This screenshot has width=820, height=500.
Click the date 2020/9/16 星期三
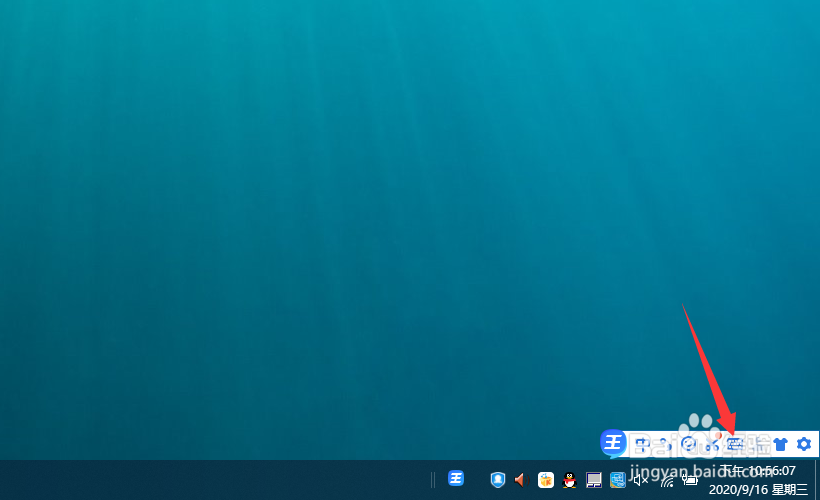[x=758, y=490]
